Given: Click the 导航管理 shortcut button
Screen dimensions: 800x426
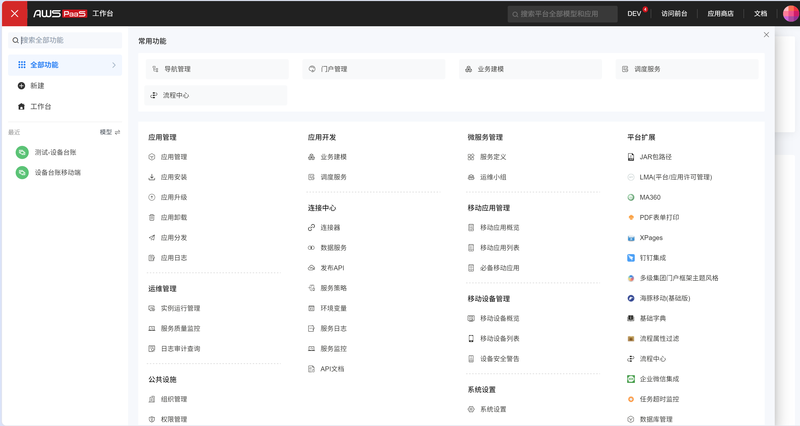Looking at the screenshot, I should 217,69.
